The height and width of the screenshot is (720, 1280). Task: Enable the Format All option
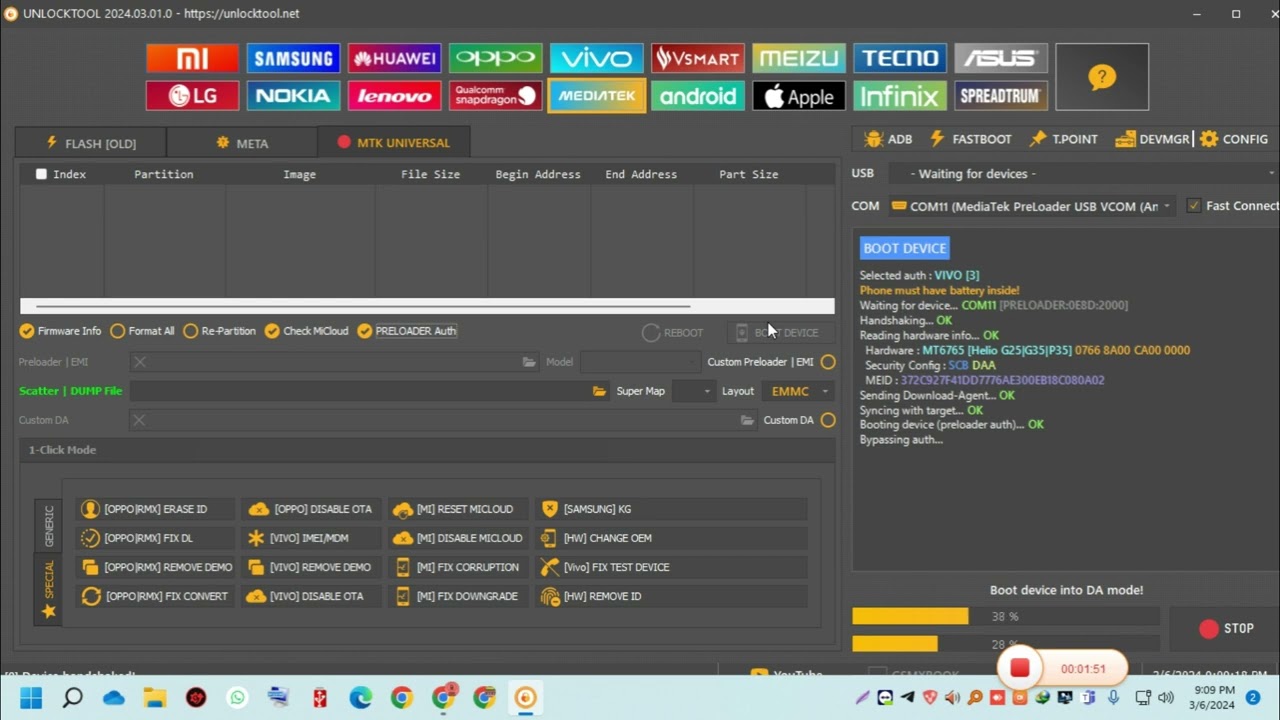click(x=118, y=331)
